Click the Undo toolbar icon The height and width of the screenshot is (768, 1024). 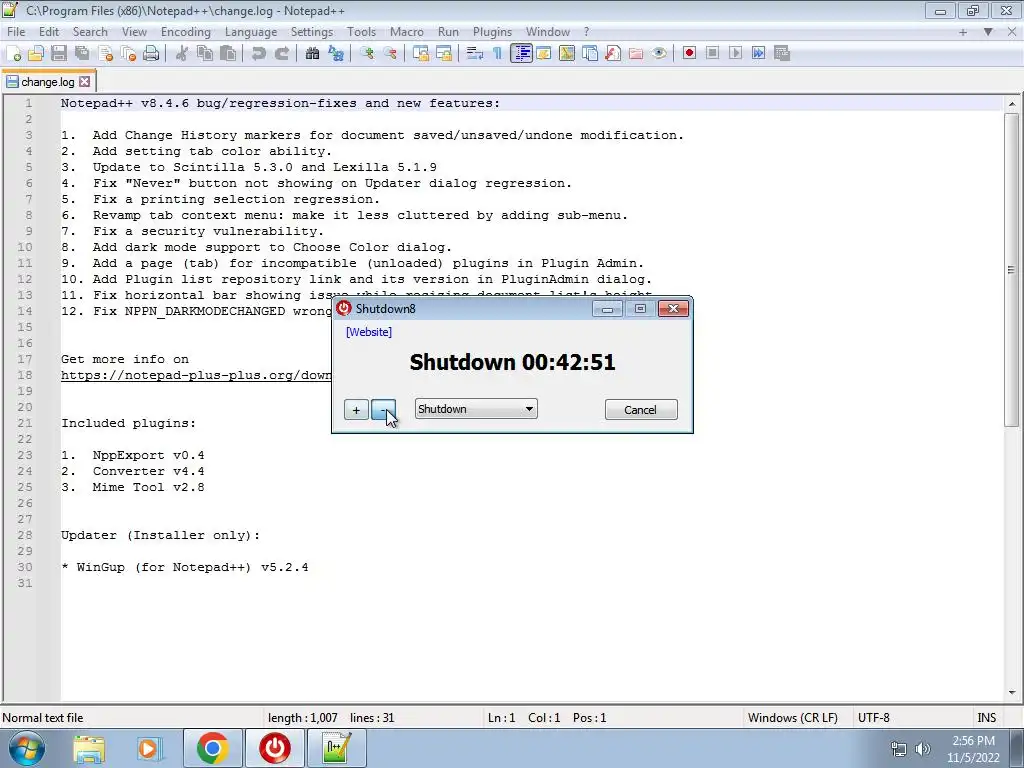[259, 54]
